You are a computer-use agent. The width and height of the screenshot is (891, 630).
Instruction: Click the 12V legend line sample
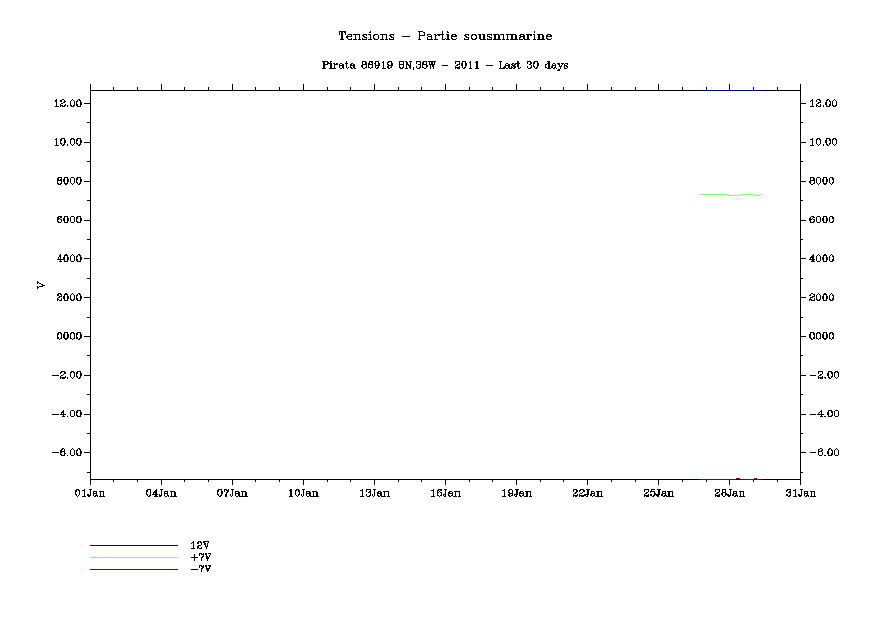[133, 545]
